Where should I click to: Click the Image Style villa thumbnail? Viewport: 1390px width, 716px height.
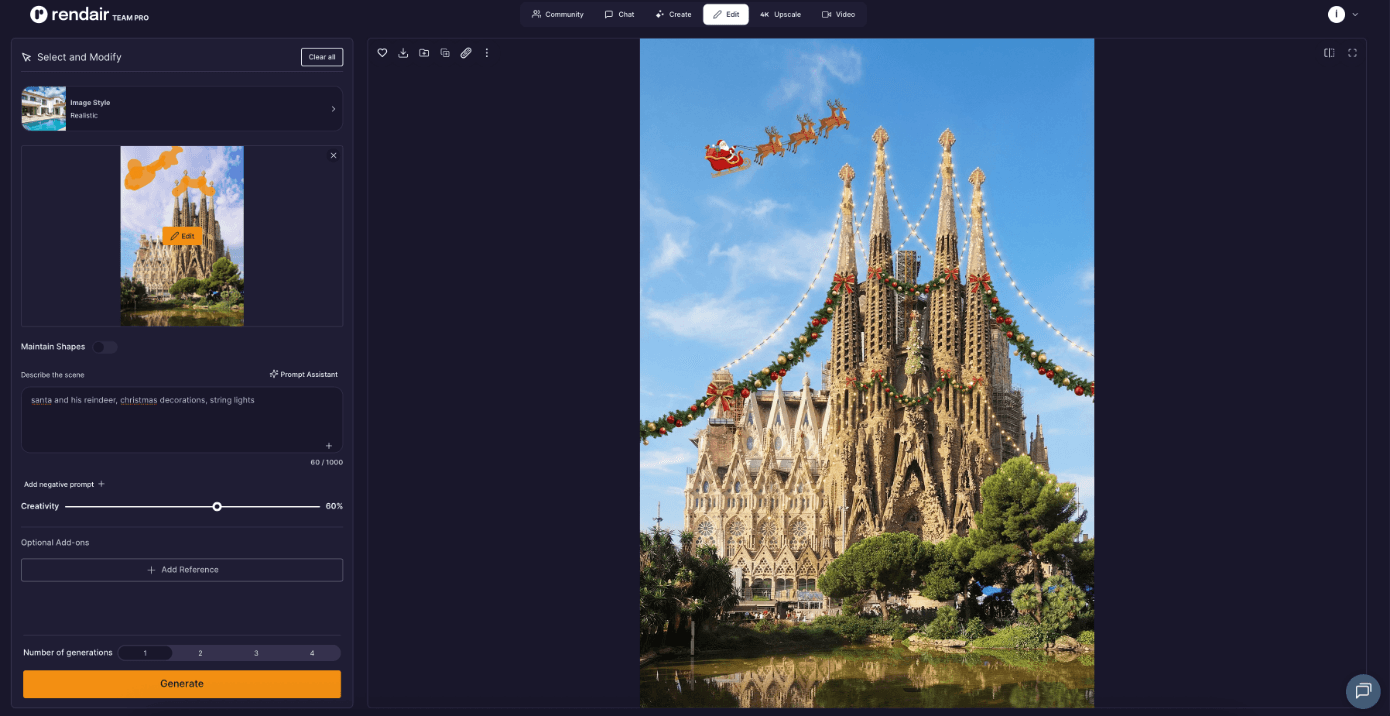[x=44, y=109]
